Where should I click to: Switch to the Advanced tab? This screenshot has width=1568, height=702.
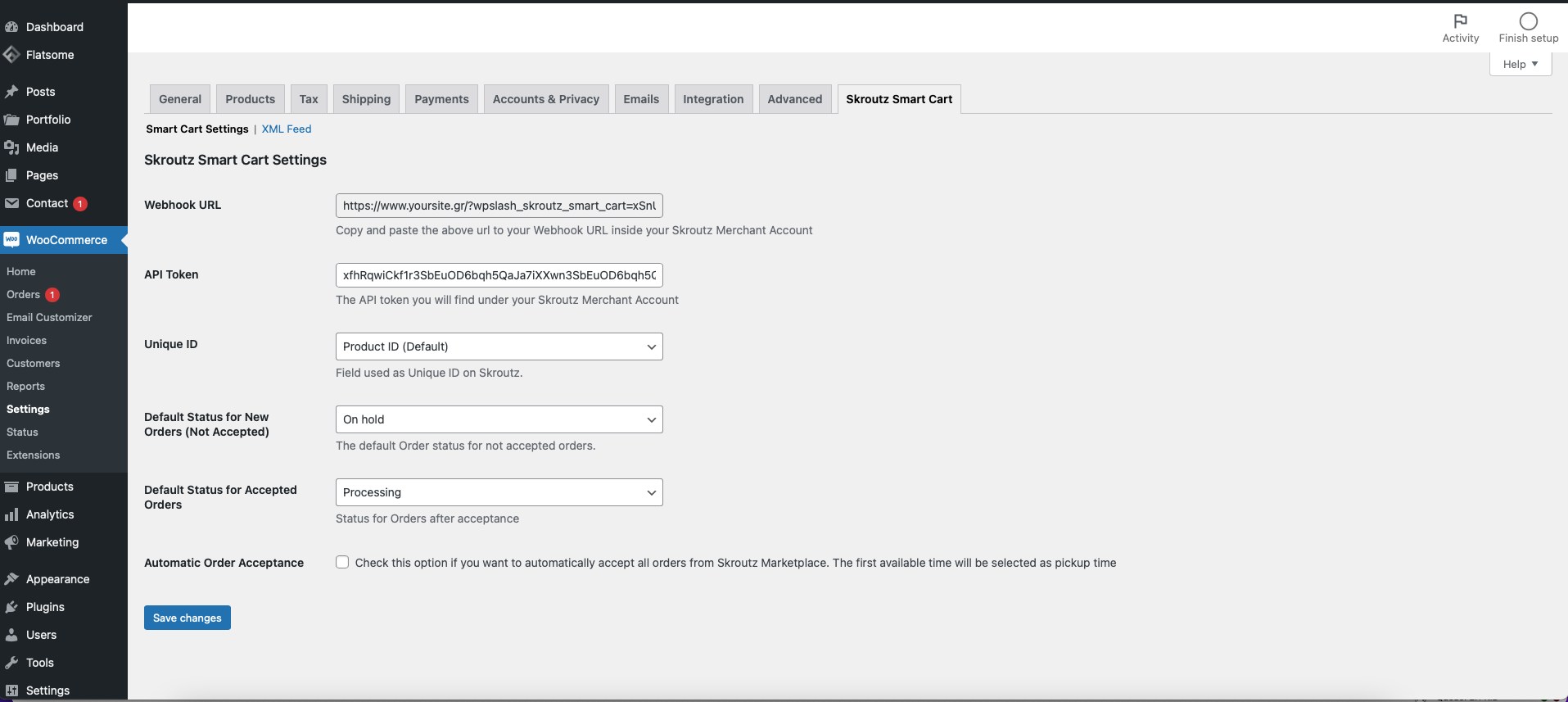point(795,99)
